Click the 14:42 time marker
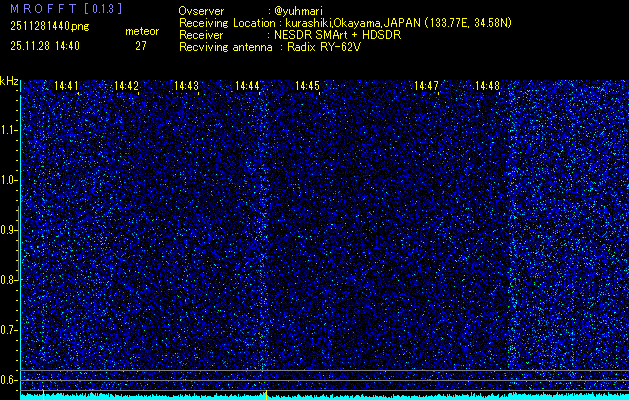The image size is (629, 400). click(x=126, y=85)
